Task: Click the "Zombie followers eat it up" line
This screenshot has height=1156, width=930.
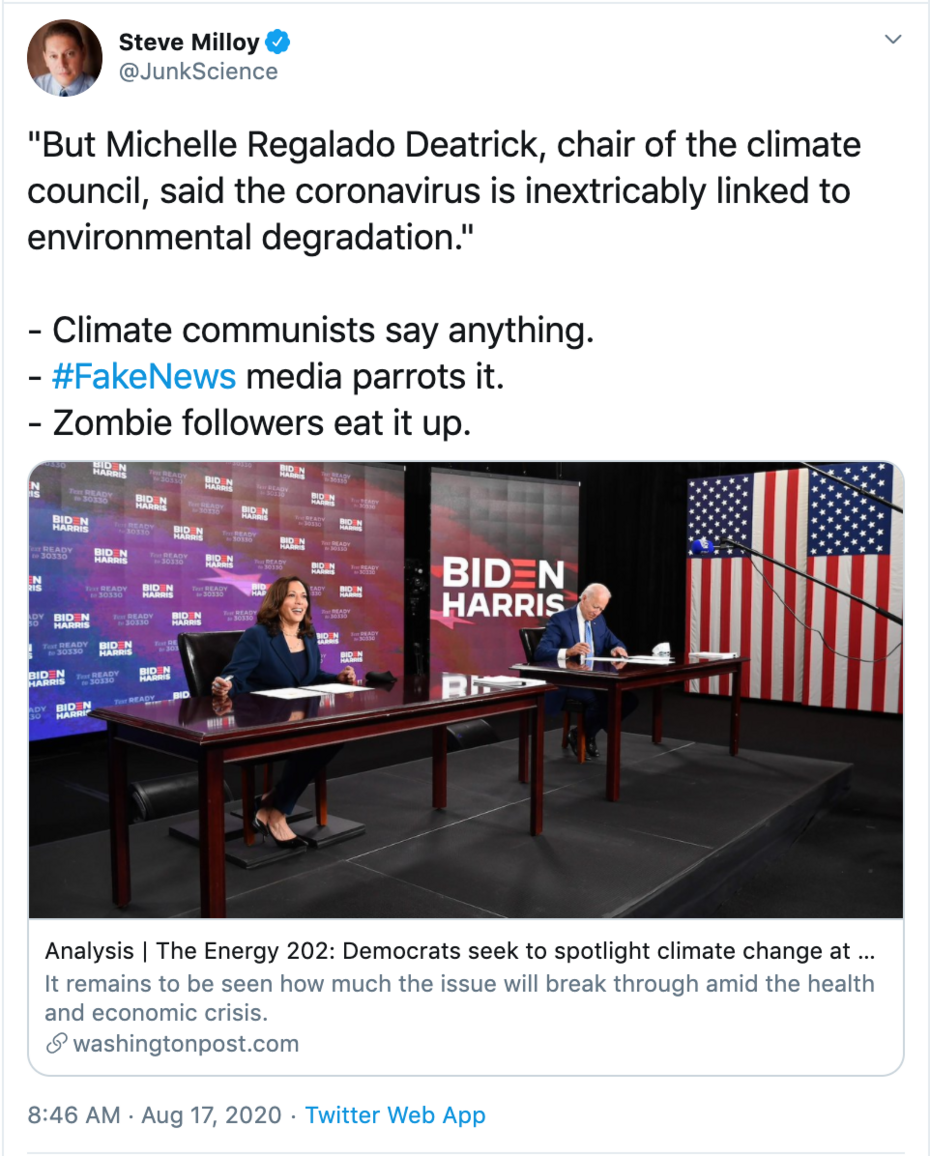Action: [x=248, y=422]
